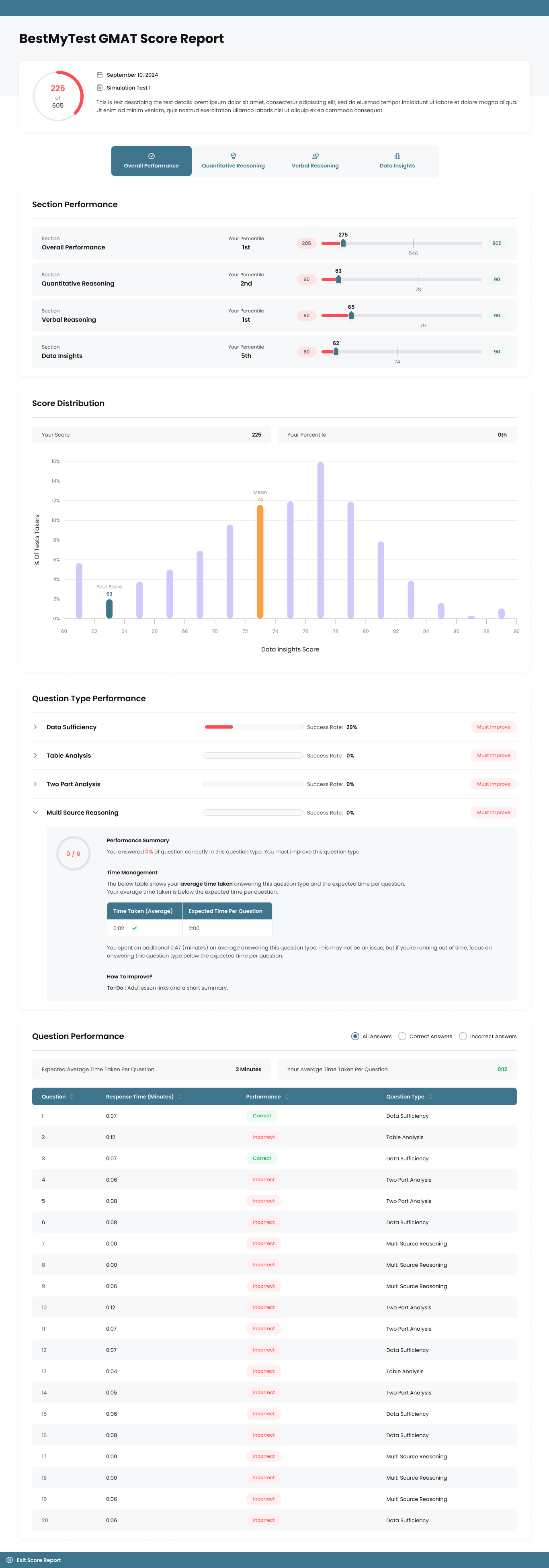Image resolution: width=549 pixels, height=1568 pixels.
Task: Click the Data Insights bar chart icon
Action: (x=397, y=156)
